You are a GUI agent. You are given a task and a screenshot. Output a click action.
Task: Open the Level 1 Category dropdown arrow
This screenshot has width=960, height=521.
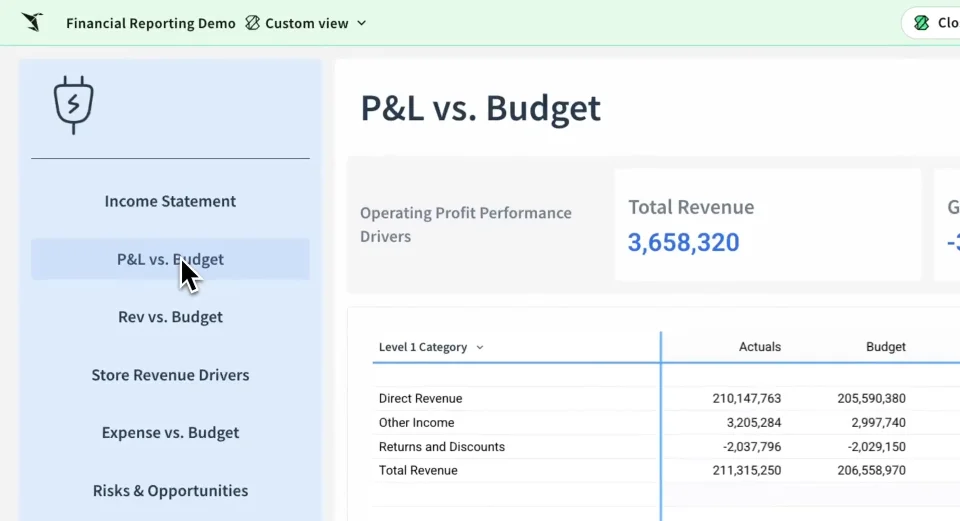coord(480,348)
